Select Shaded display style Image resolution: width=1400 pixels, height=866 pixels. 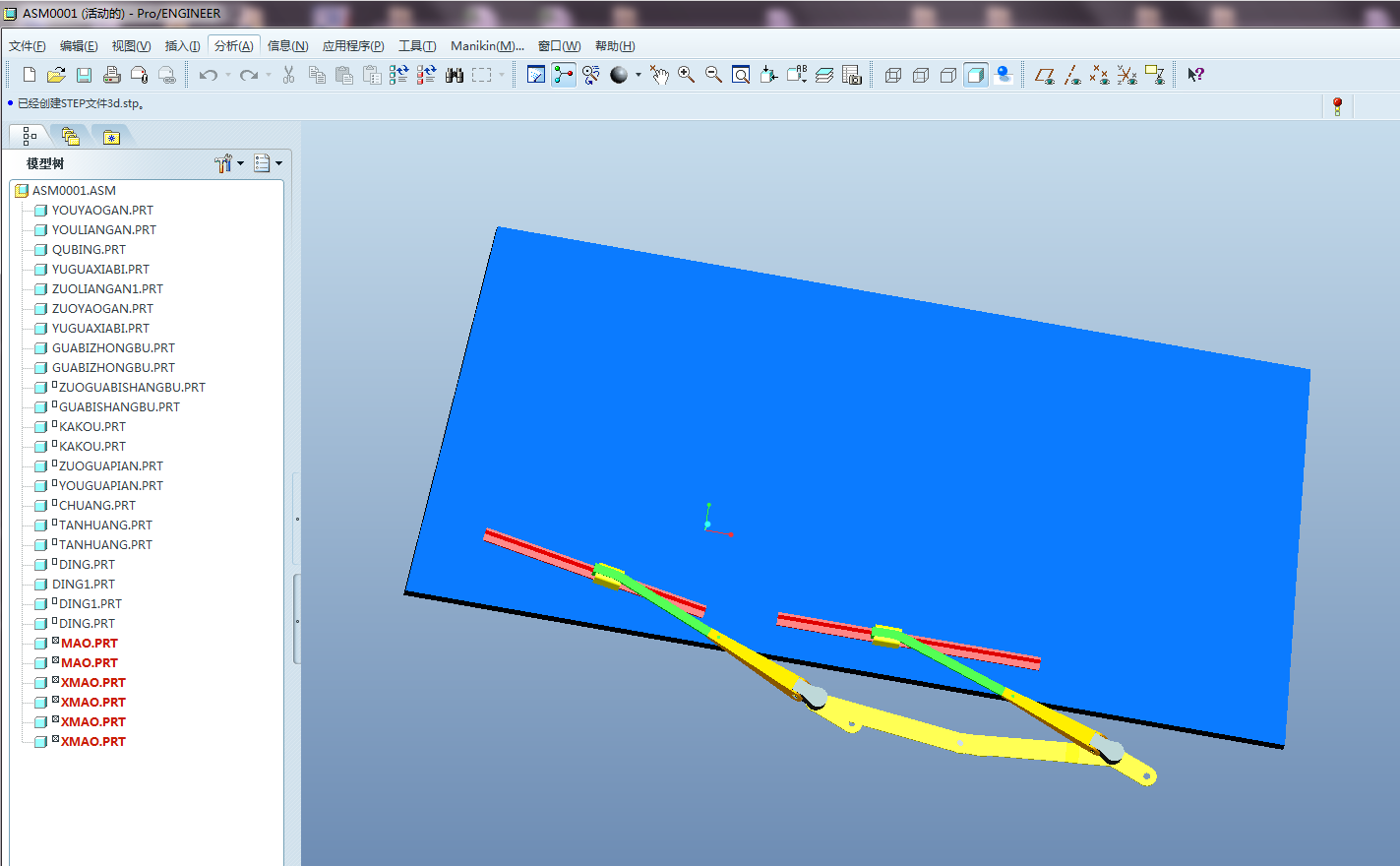[976, 75]
